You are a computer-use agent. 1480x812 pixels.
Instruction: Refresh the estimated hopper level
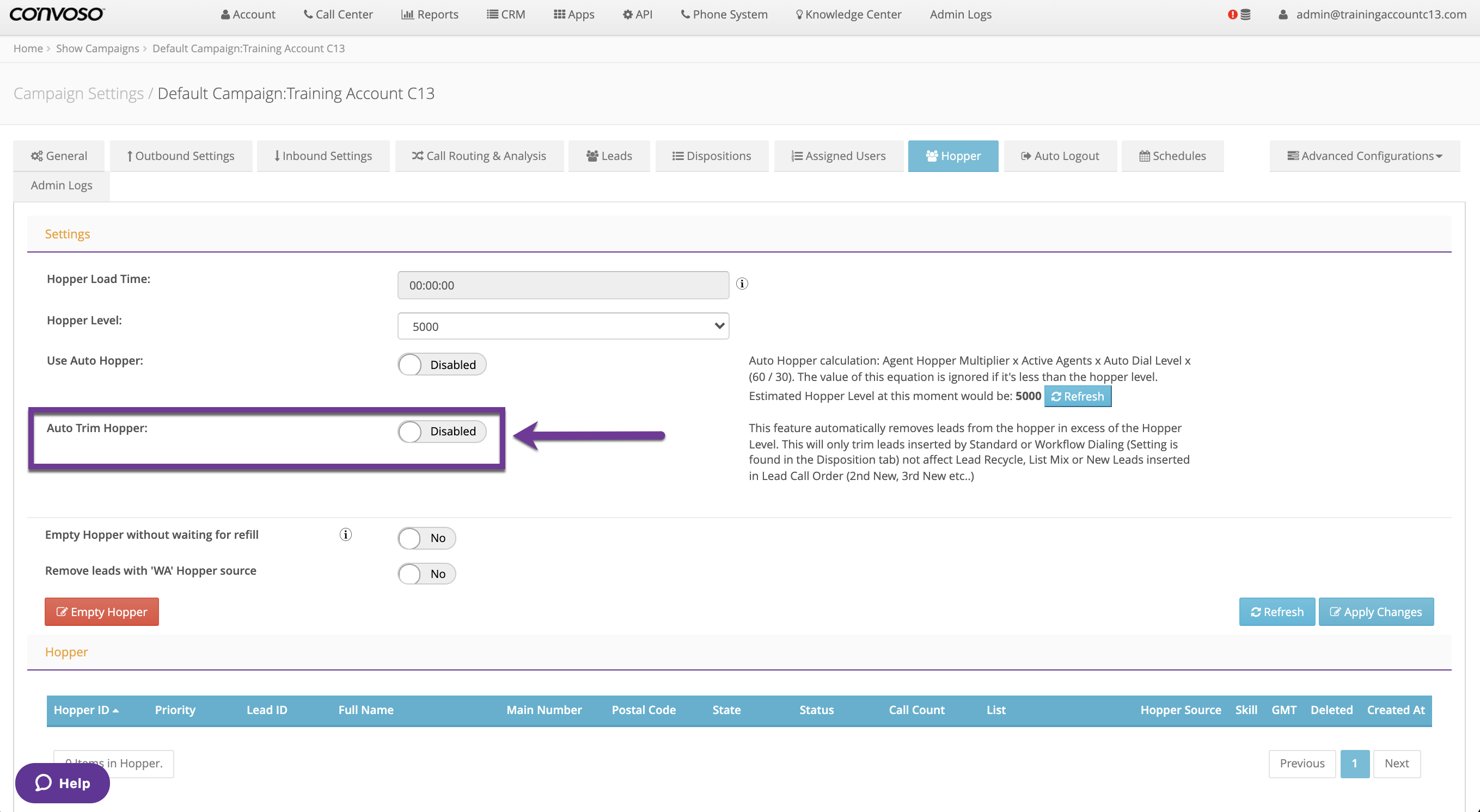(1078, 396)
